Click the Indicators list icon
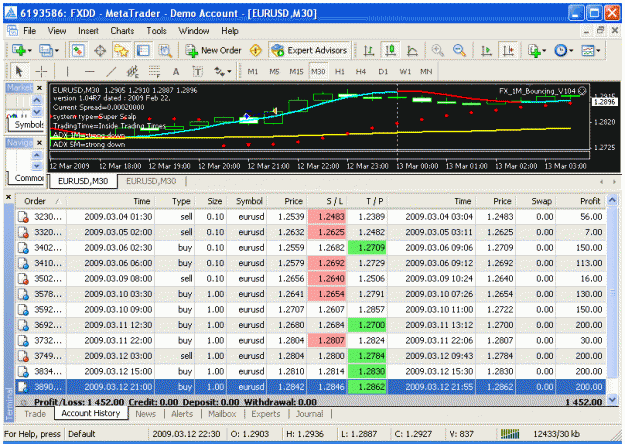The image size is (625, 444). point(534,51)
